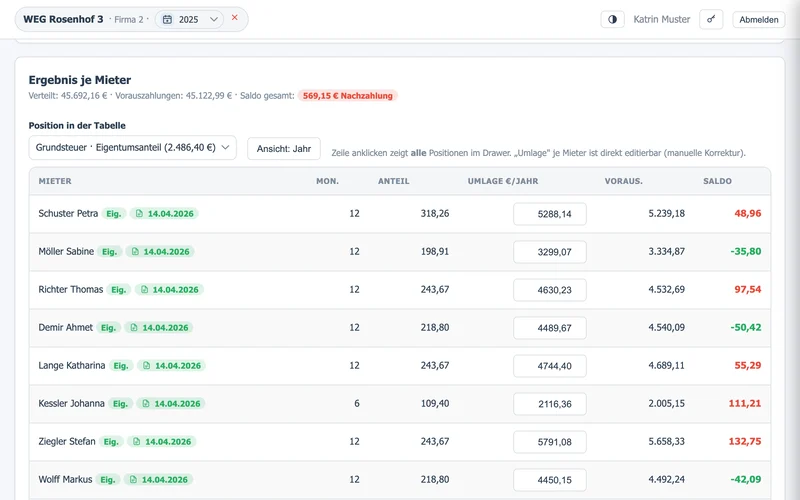Open the 2025 year dropdown

click(x=189, y=19)
